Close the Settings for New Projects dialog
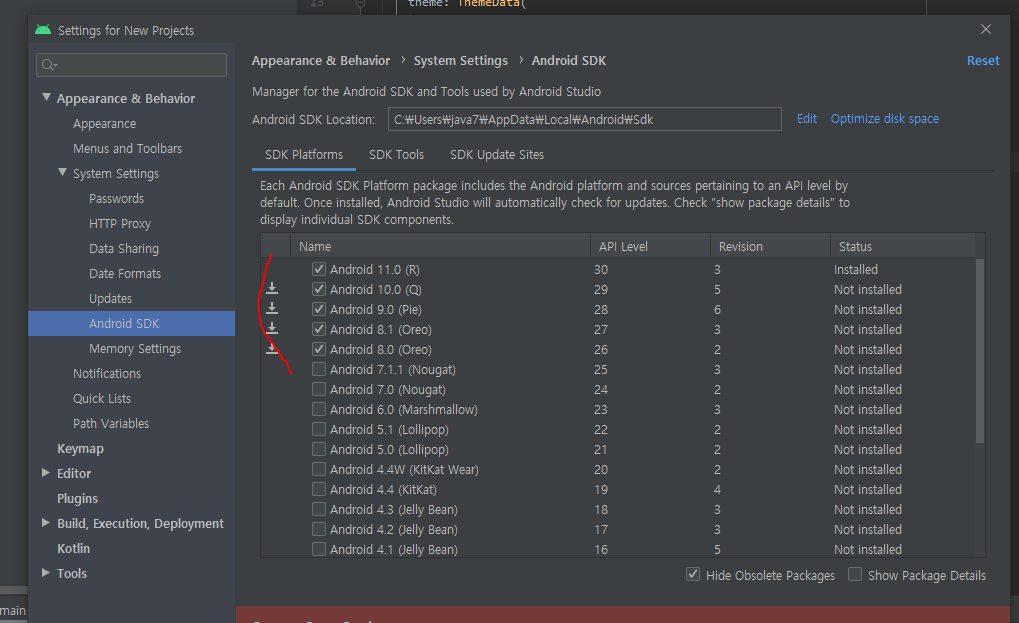This screenshot has width=1019, height=623. pyautogui.click(x=986, y=29)
